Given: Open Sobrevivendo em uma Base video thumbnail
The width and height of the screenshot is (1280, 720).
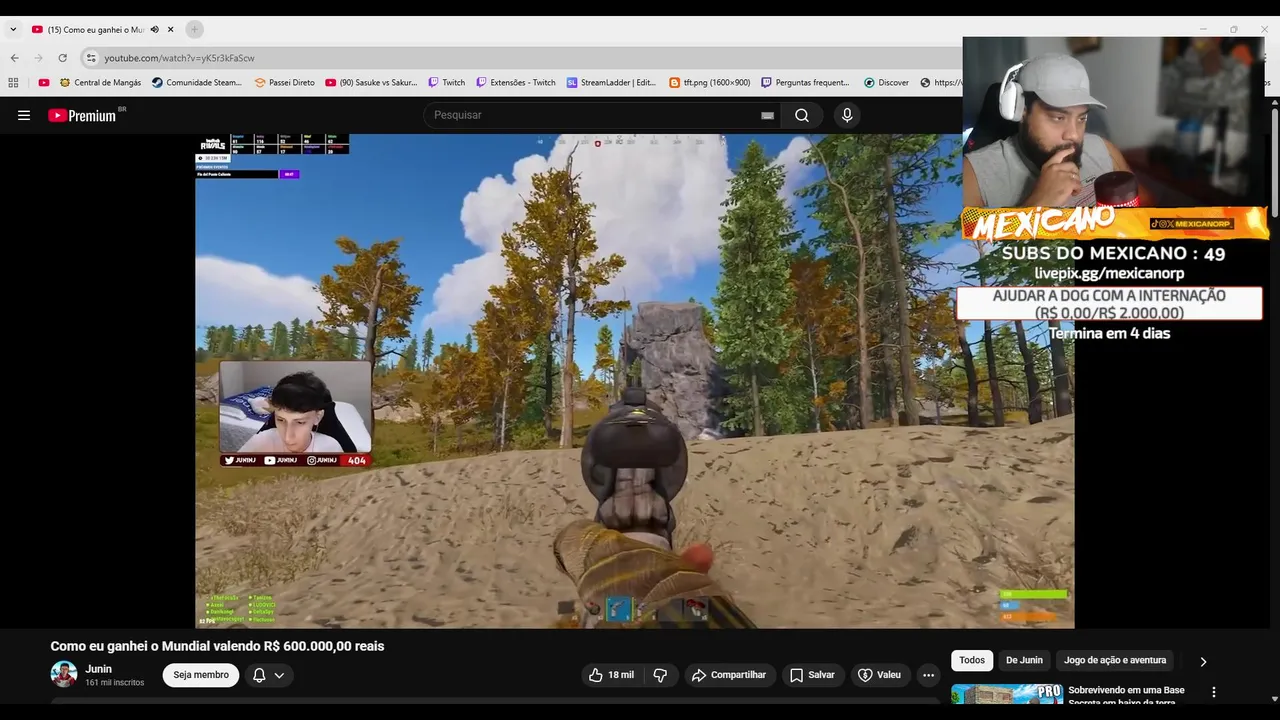Looking at the screenshot, I should (x=1007, y=694).
